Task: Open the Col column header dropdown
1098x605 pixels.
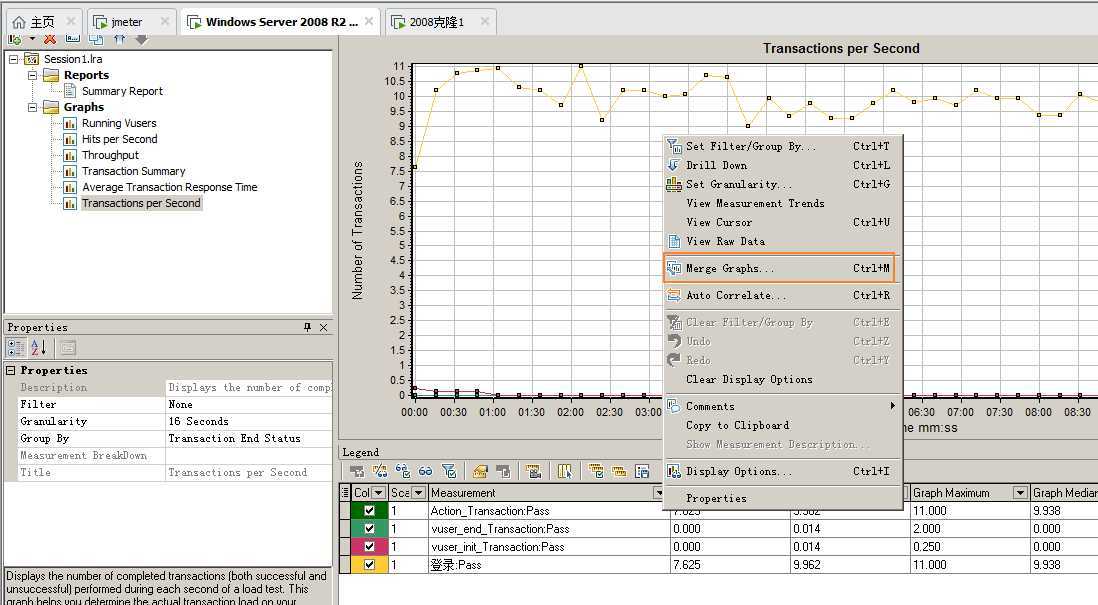Action: [378, 493]
